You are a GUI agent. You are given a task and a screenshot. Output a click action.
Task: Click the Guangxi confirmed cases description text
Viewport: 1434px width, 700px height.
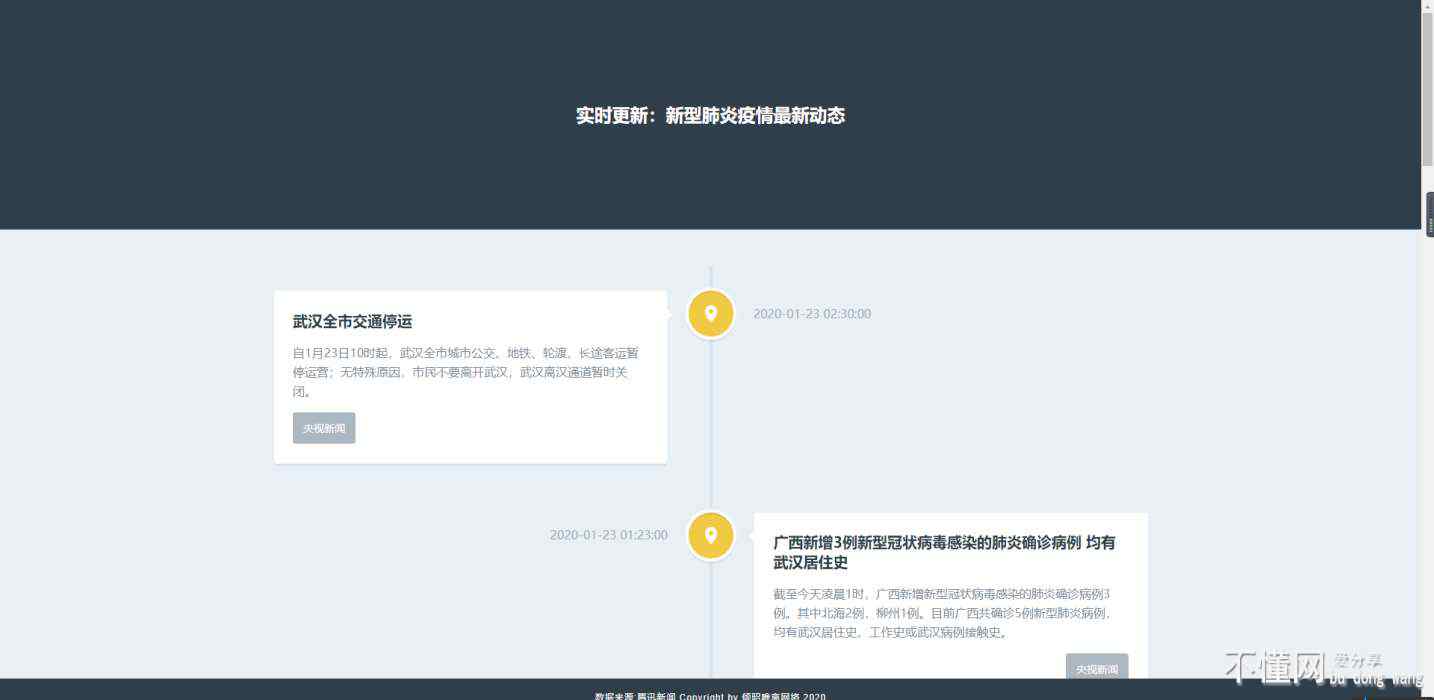(x=942, y=613)
